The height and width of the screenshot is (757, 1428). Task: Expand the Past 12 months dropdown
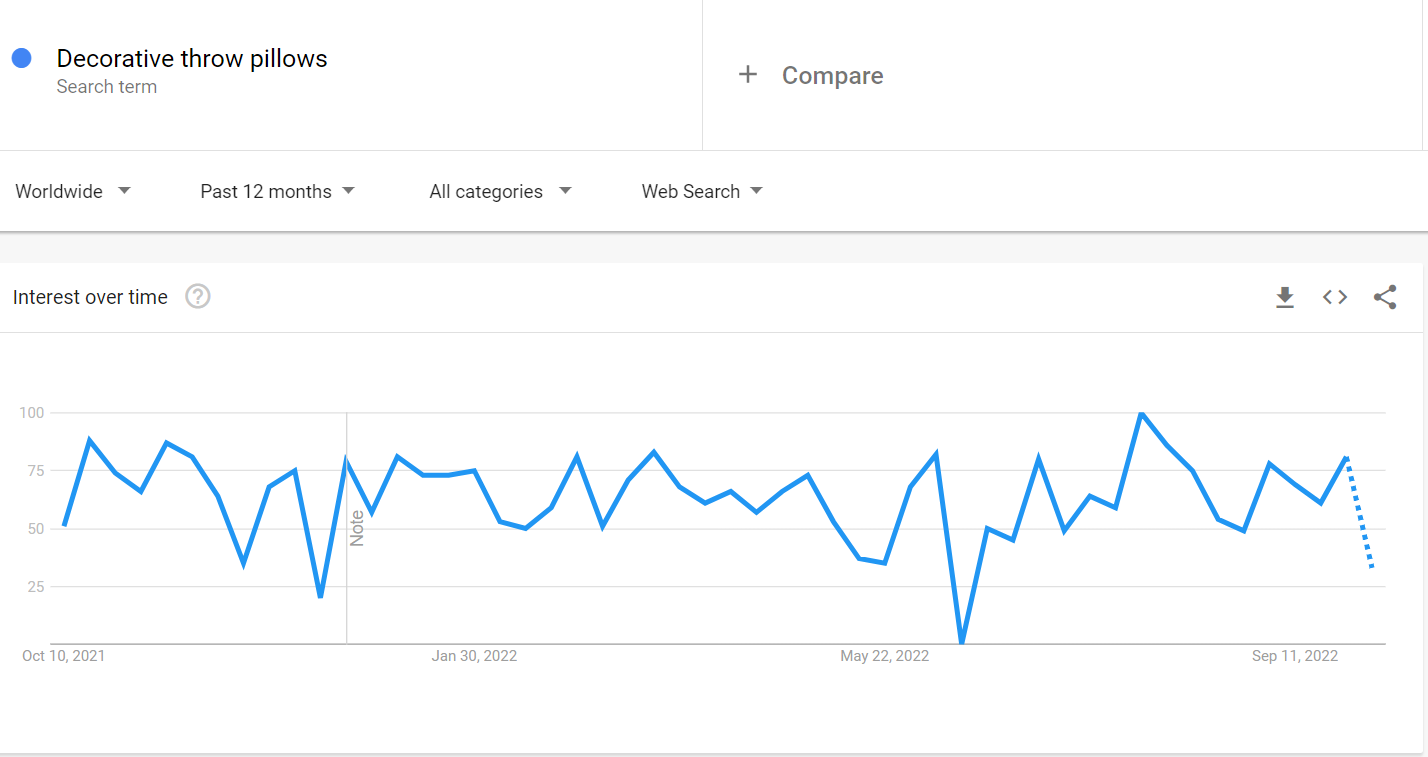(x=278, y=191)
